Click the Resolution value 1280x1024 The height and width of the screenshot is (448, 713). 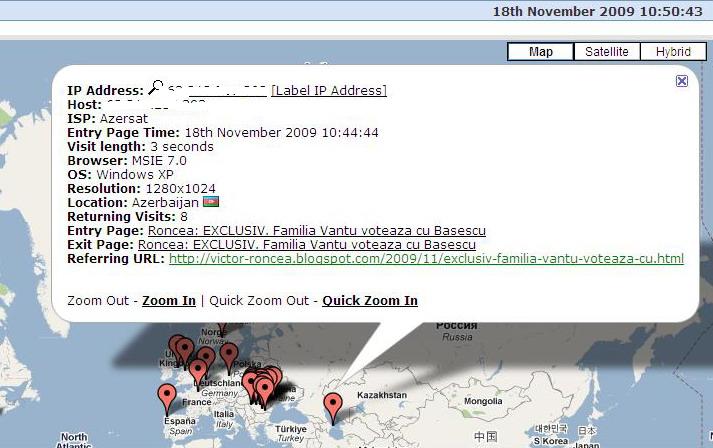point(181,189)
